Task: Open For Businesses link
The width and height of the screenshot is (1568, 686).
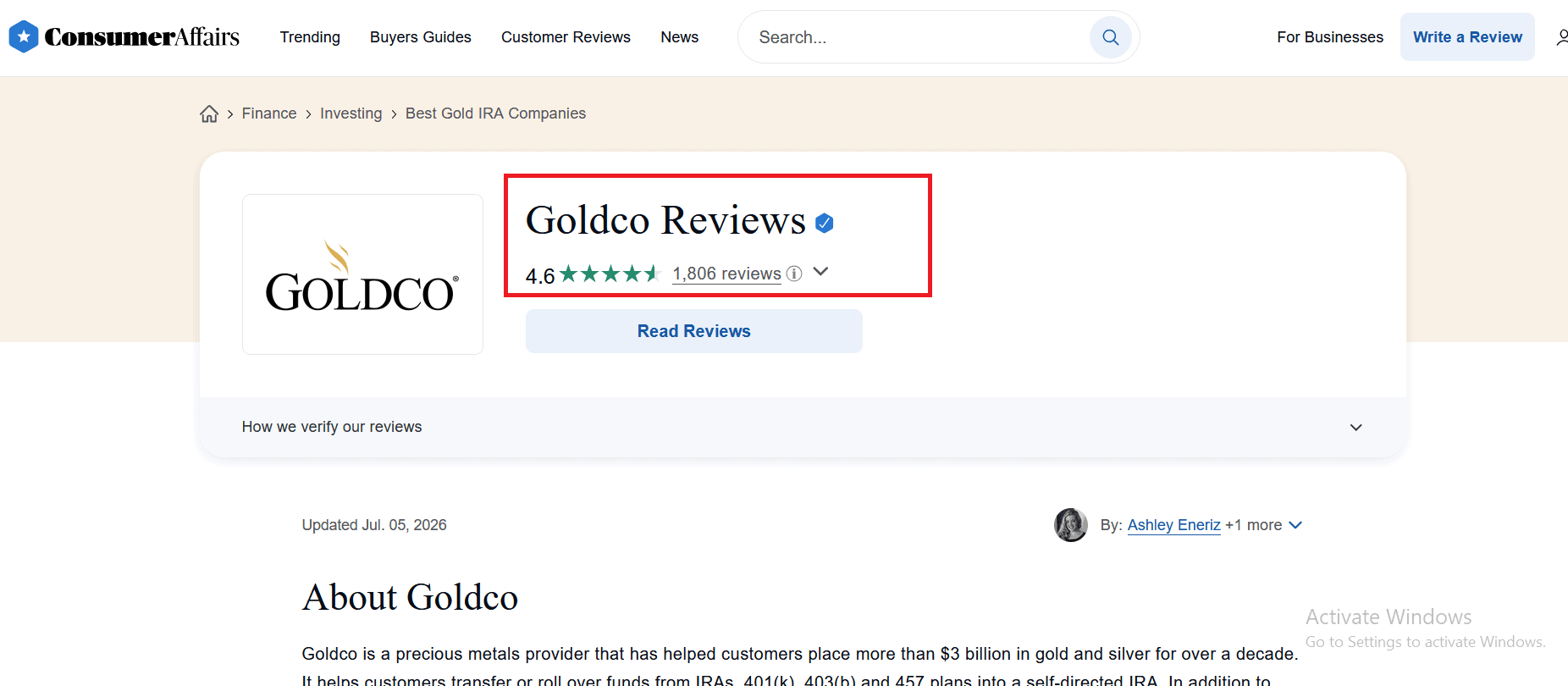Action: pyautogui.click(x=1330, y=37)
